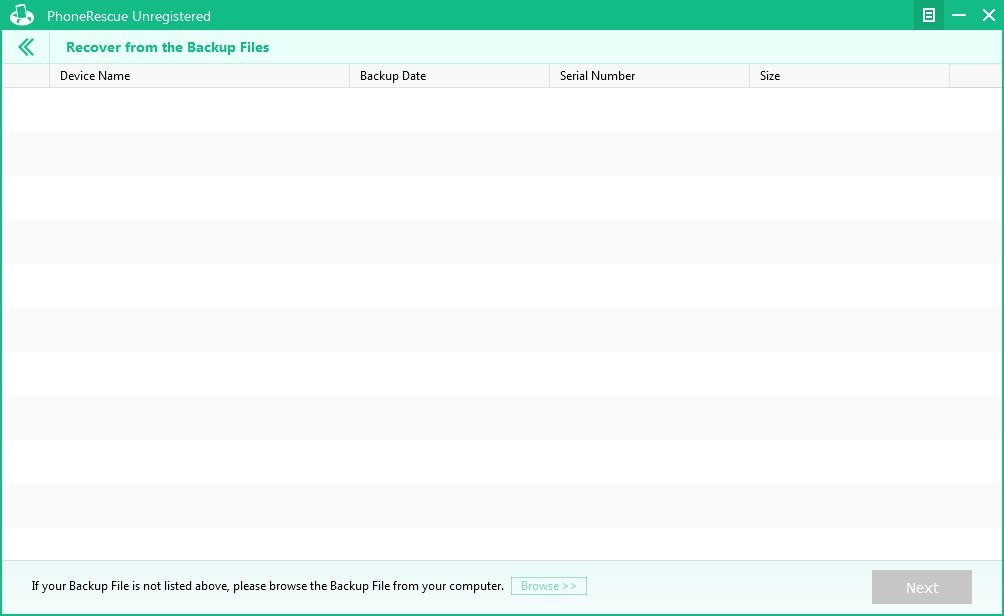Click divider between Device Name and Backup Date
Screen dimensions: 1004x616
350,76
